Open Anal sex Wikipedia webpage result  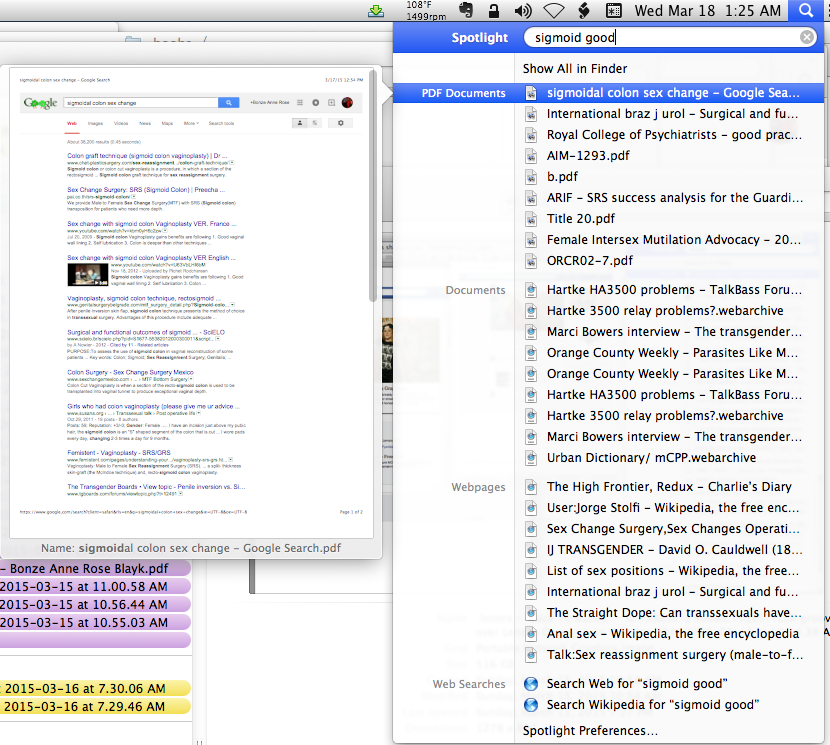pos(673,634)
